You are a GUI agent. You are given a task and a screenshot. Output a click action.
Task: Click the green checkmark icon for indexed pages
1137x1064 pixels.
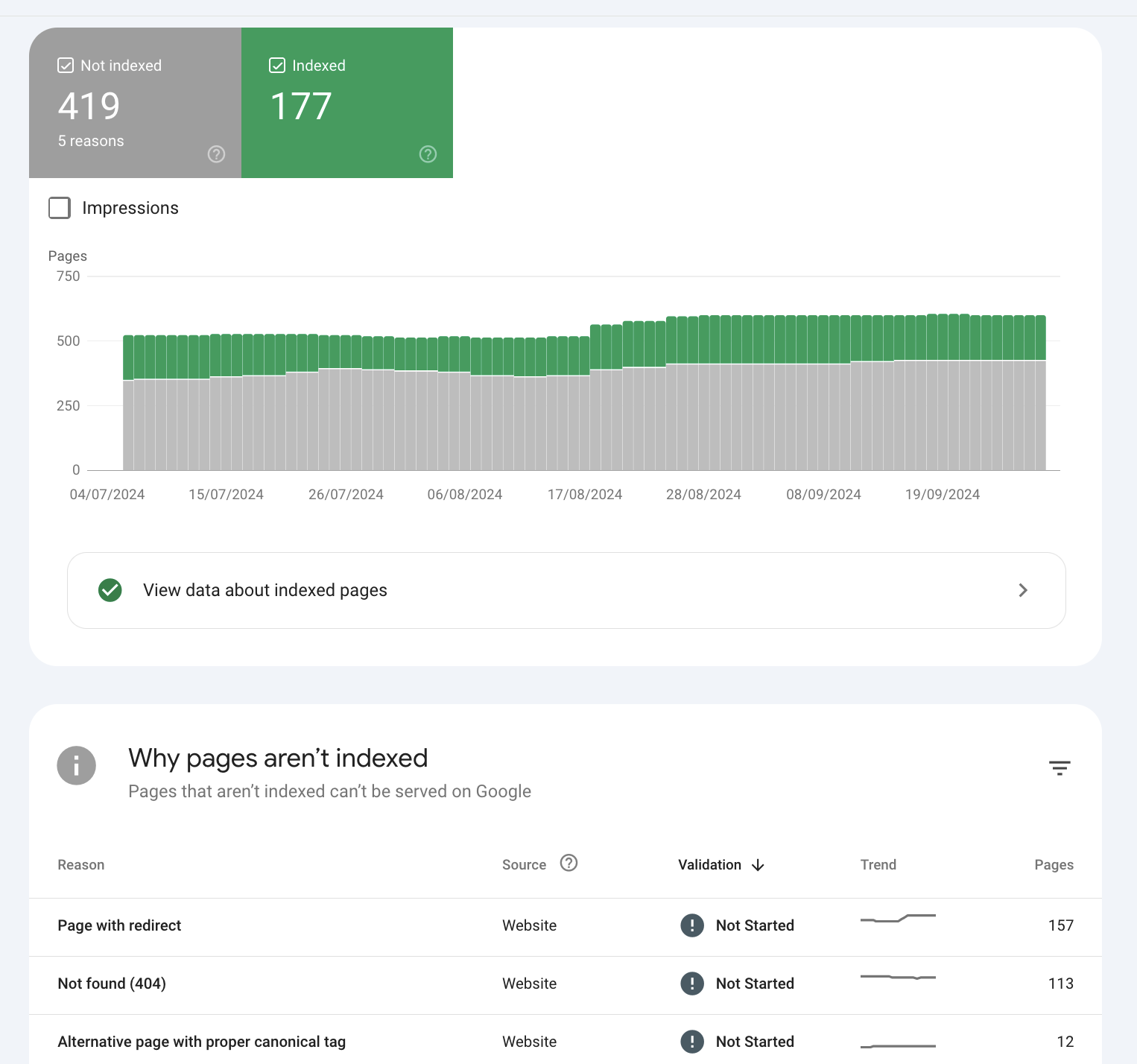[110, 590]
